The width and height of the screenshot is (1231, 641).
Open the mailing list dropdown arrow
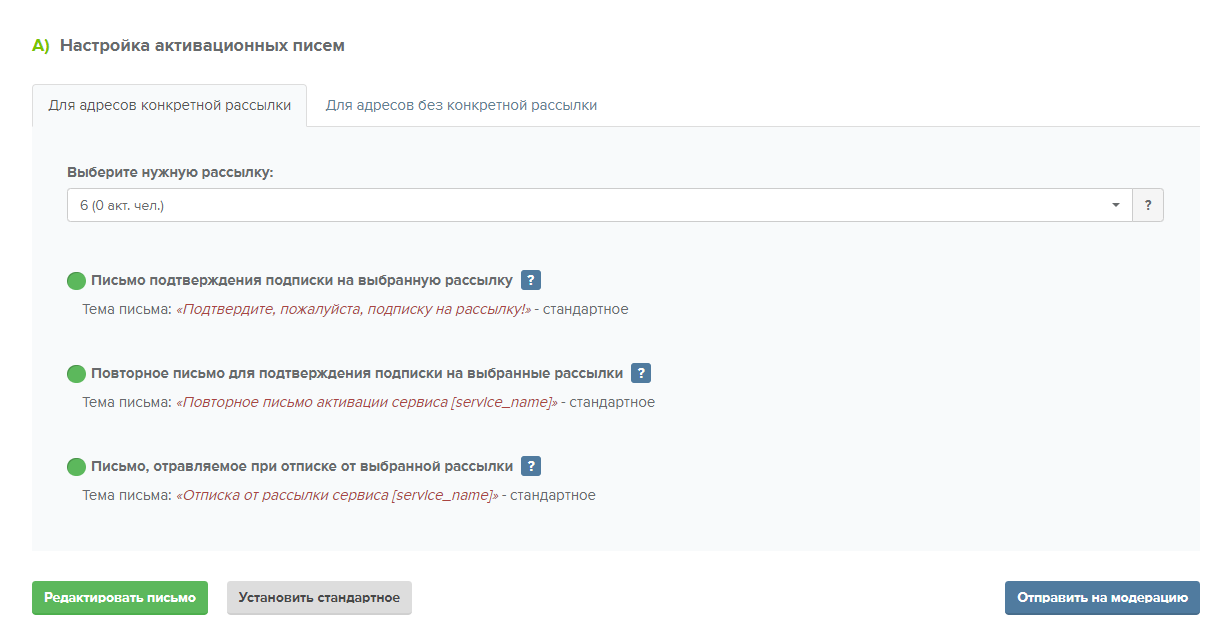[1116, 205]
